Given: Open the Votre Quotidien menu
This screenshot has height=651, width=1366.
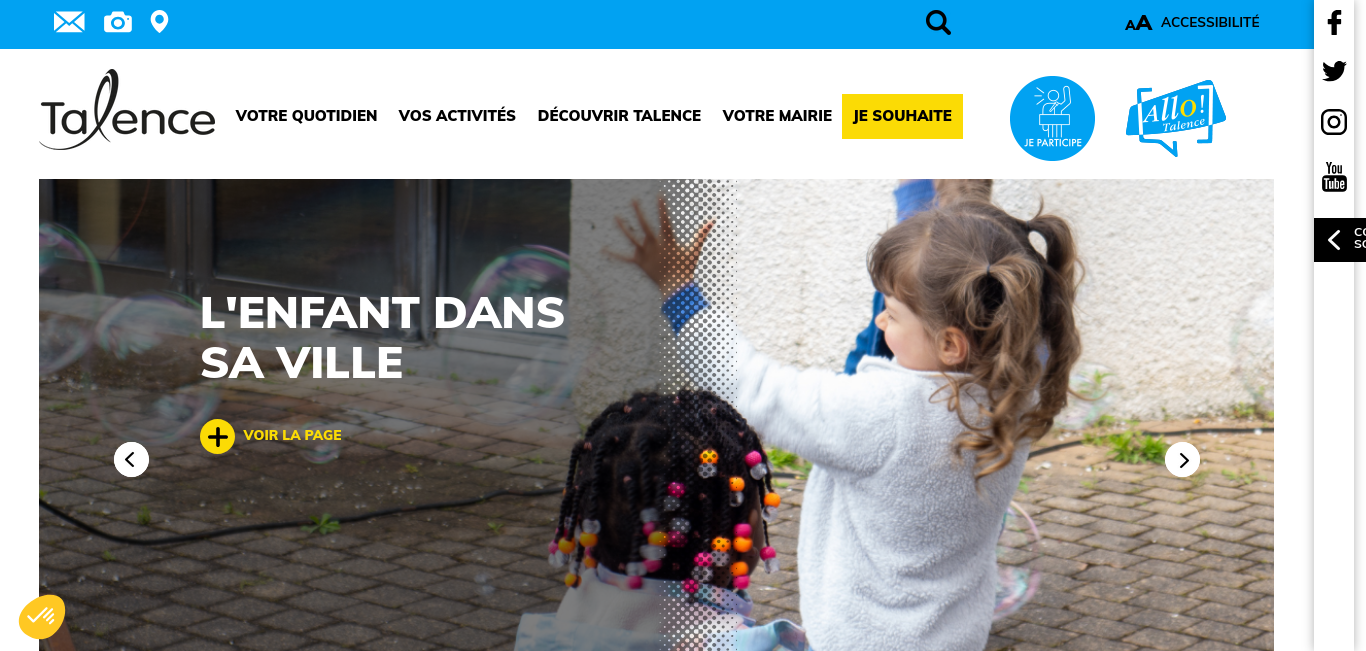Looking at the screenshot, I should tap(306, 116).
